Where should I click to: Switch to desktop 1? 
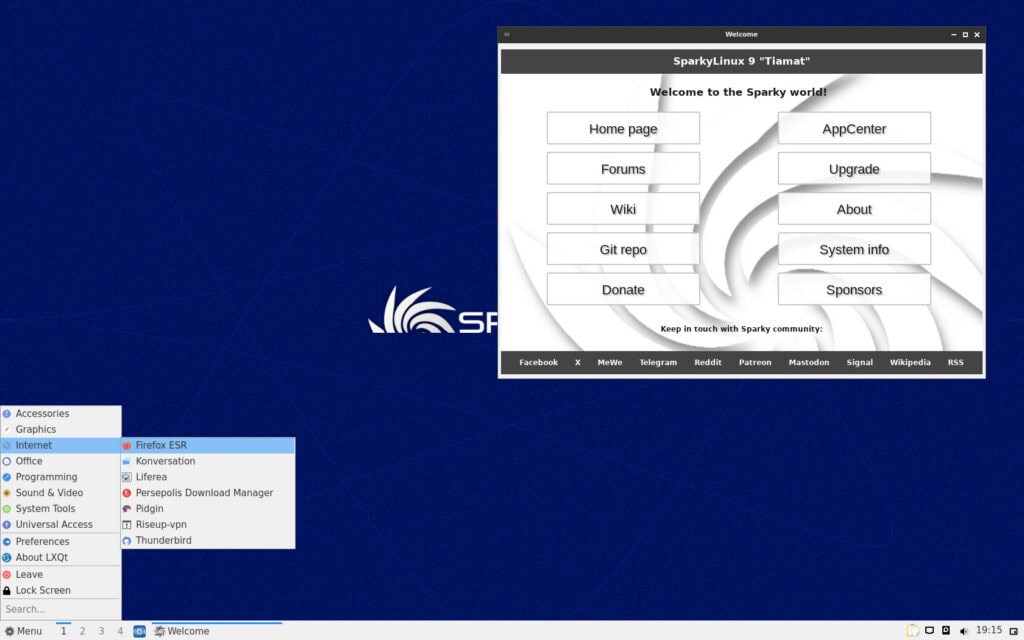(x=63, y=631)
